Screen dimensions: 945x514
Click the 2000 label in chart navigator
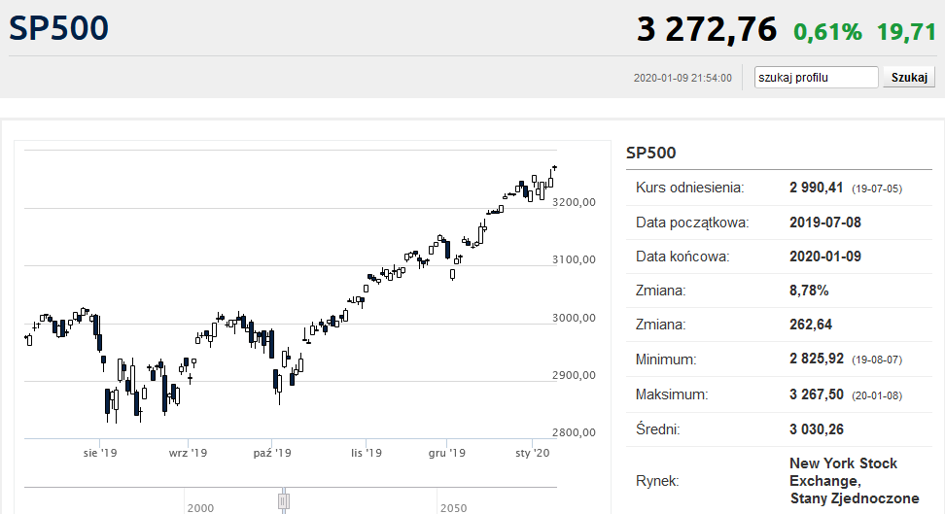pos(200,508)
